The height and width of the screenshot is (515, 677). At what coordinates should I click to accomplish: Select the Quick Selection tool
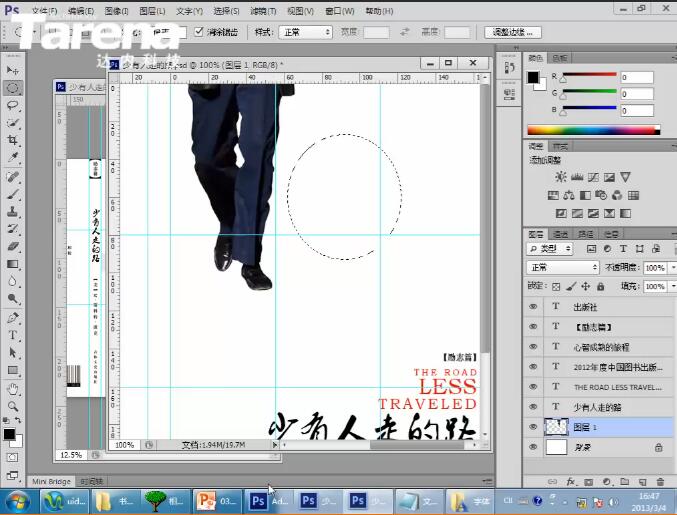[x=13, y=123]
